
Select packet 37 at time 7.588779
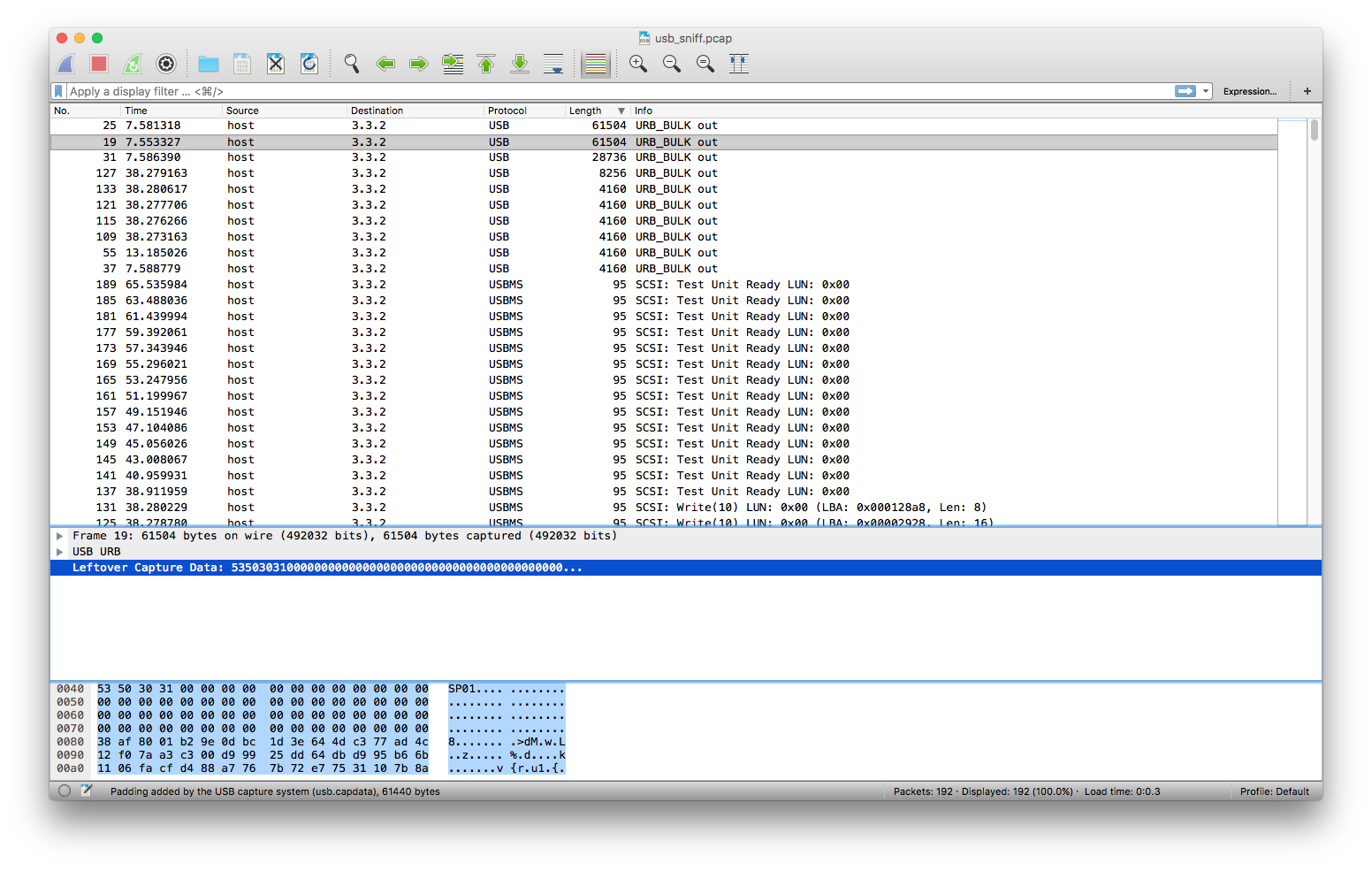664,269
